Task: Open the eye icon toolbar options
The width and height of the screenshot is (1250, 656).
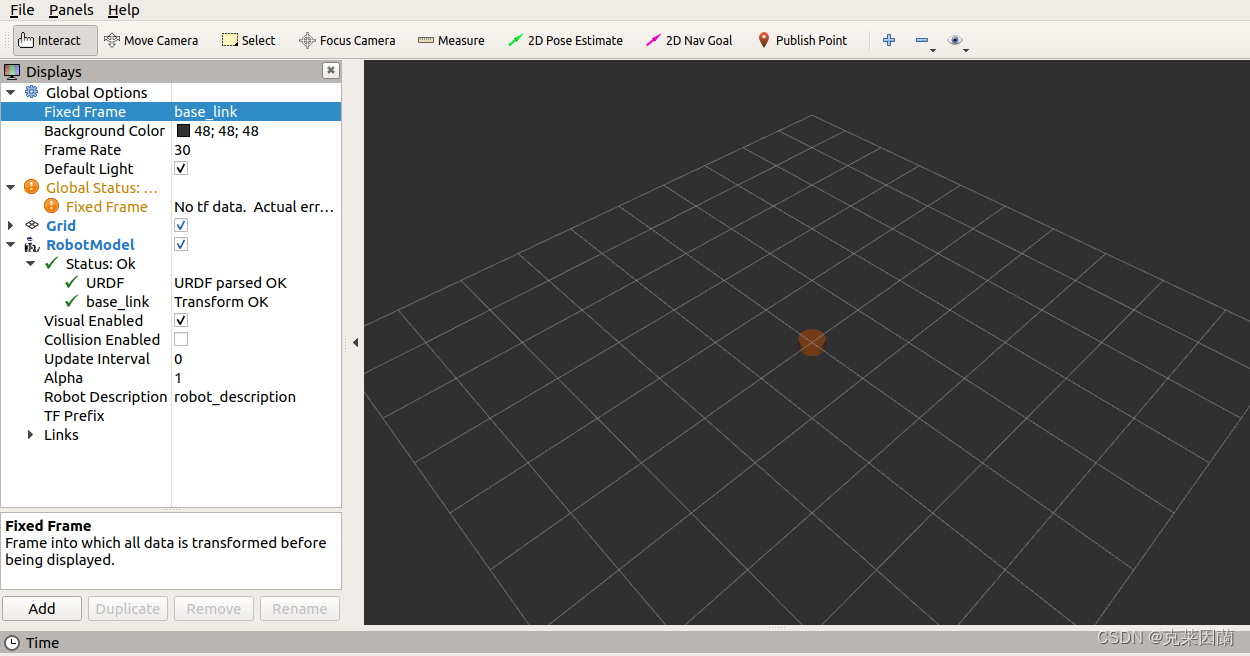Action: [x=956, y=40]
